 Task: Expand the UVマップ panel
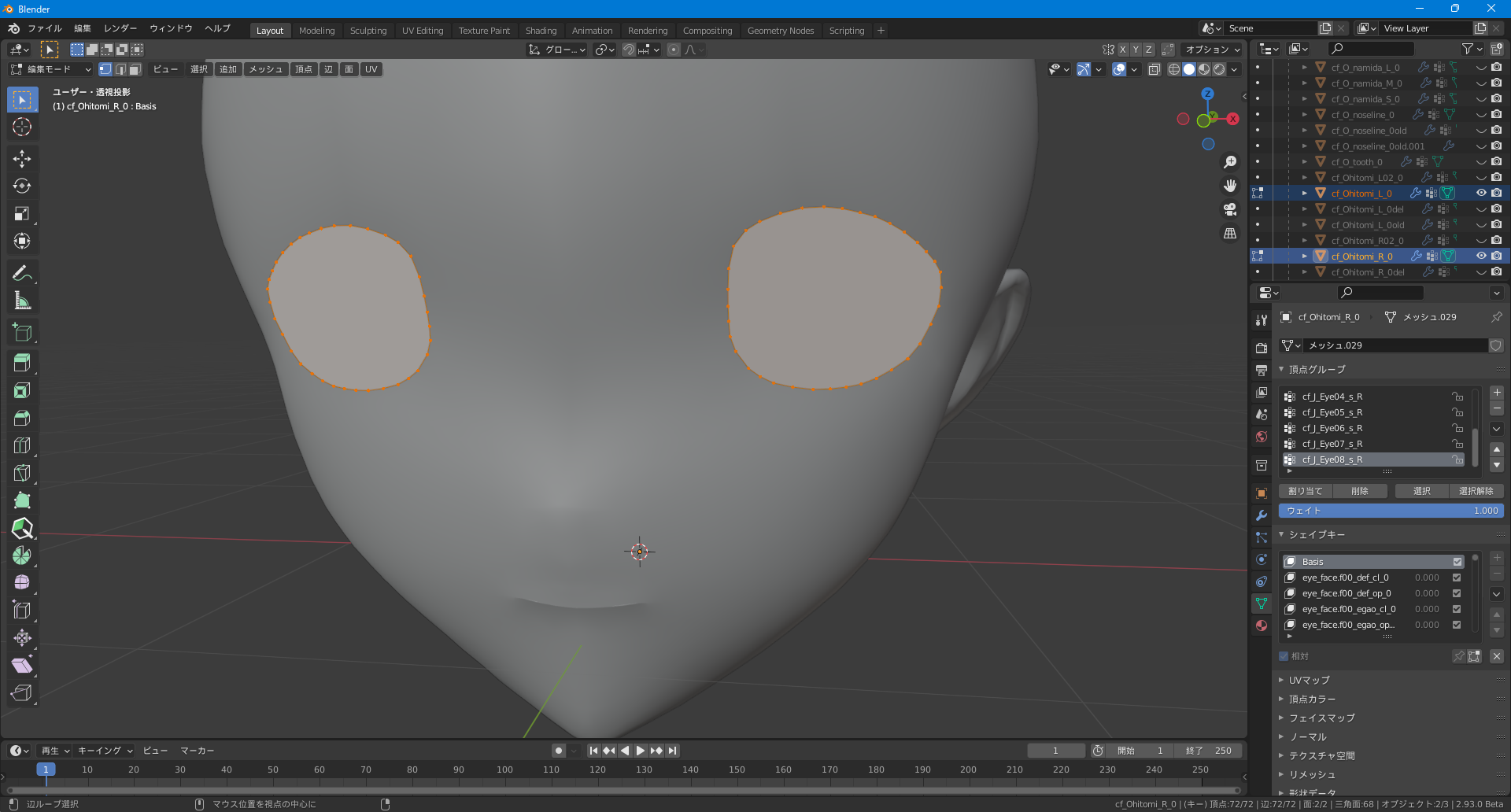1309,680
